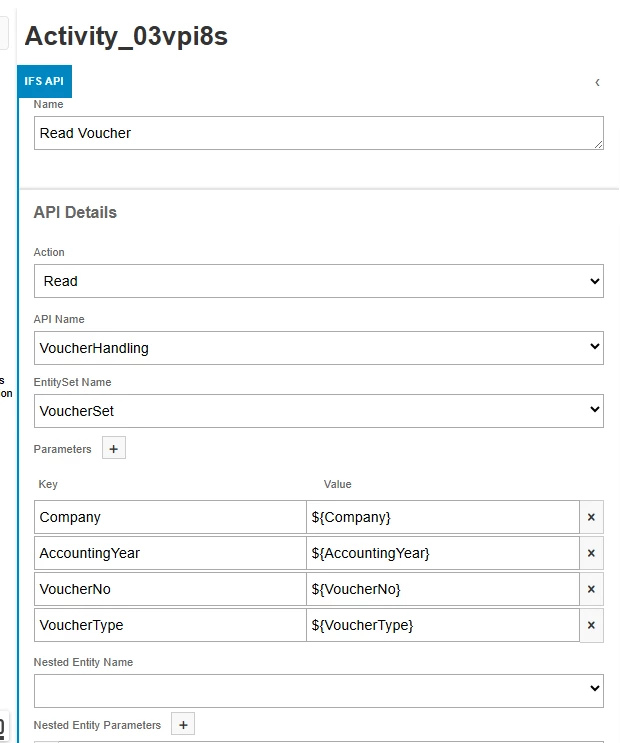Viewport: 620px width, 743px height.
Task: Remove the Company parameter row
Action: coord(591,517)
